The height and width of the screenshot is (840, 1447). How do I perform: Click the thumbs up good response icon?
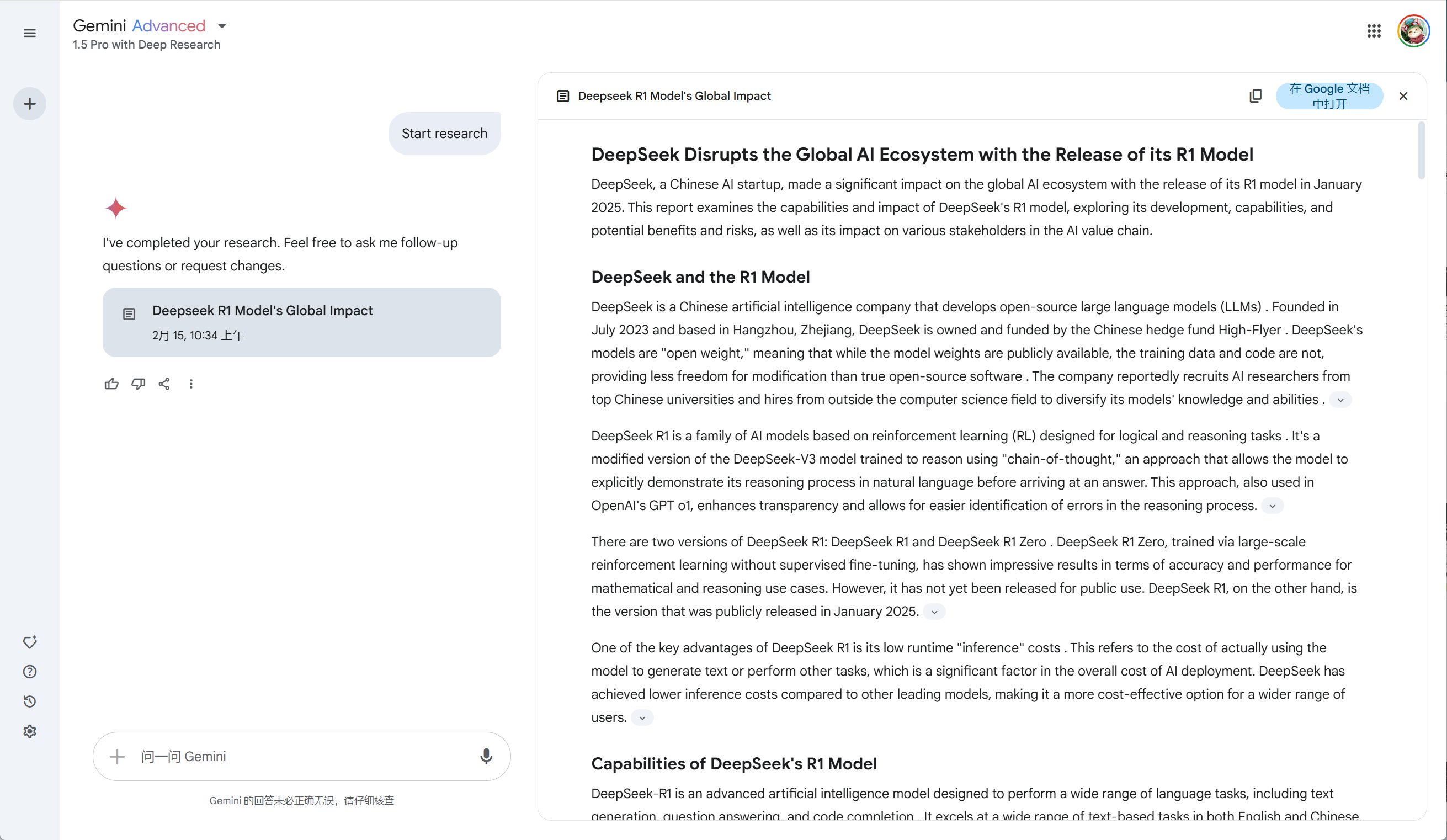click(x=111, y=384)
